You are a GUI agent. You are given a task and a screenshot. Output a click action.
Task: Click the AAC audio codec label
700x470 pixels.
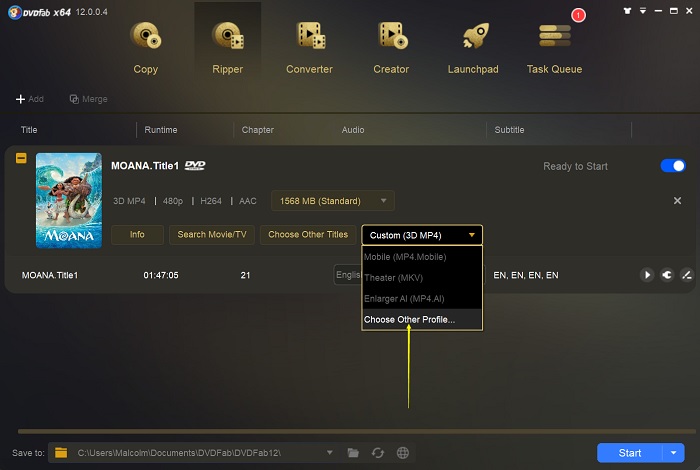(248, 201)
